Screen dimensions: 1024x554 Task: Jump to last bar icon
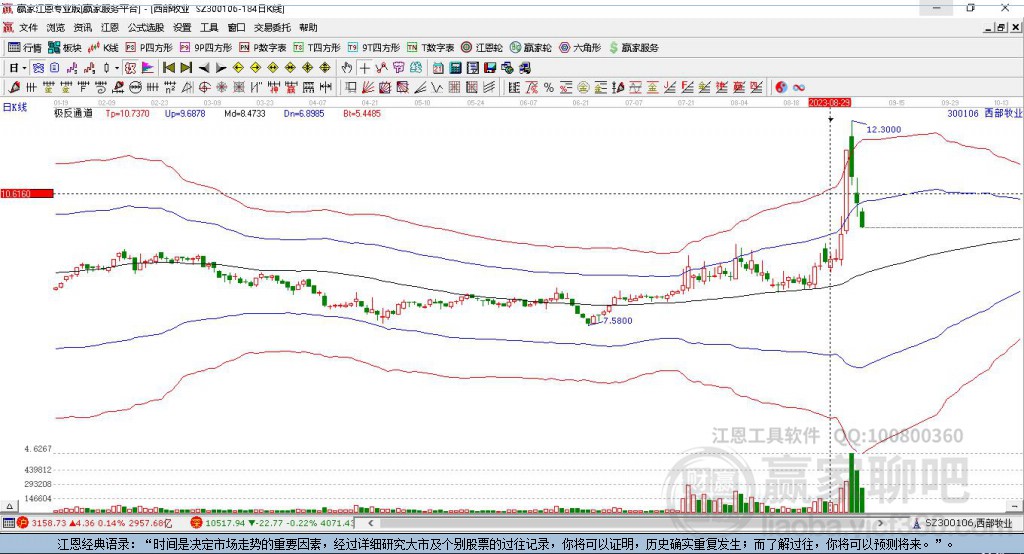click(x=186, y=68)
